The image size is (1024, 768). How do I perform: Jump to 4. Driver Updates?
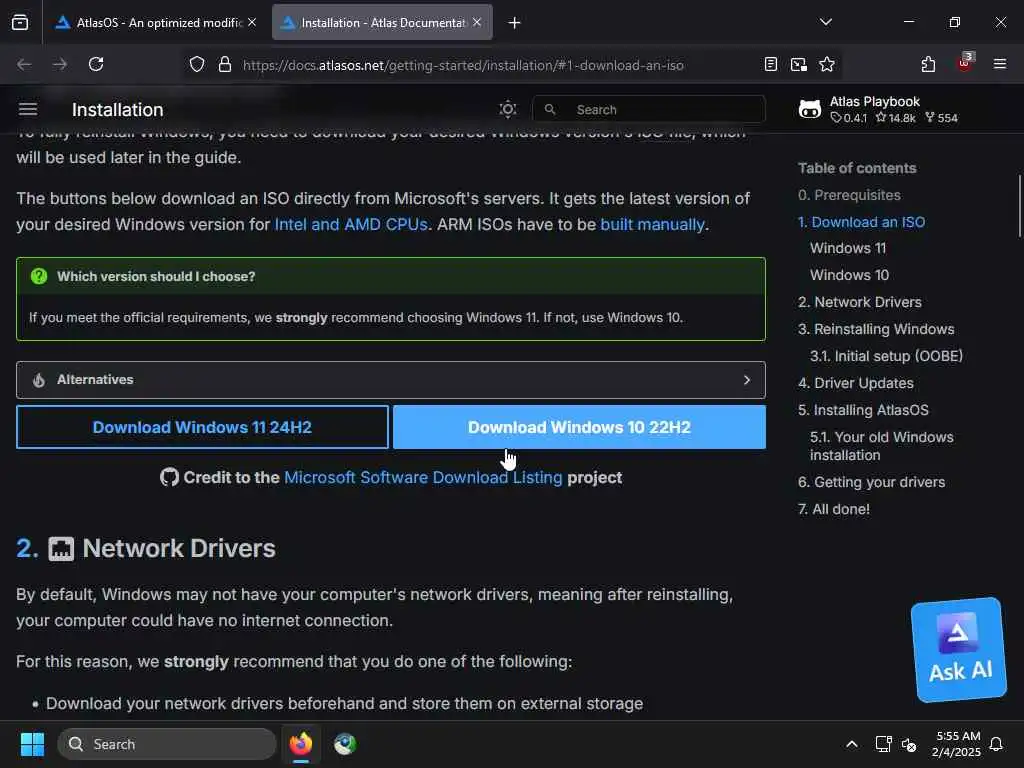856,383
